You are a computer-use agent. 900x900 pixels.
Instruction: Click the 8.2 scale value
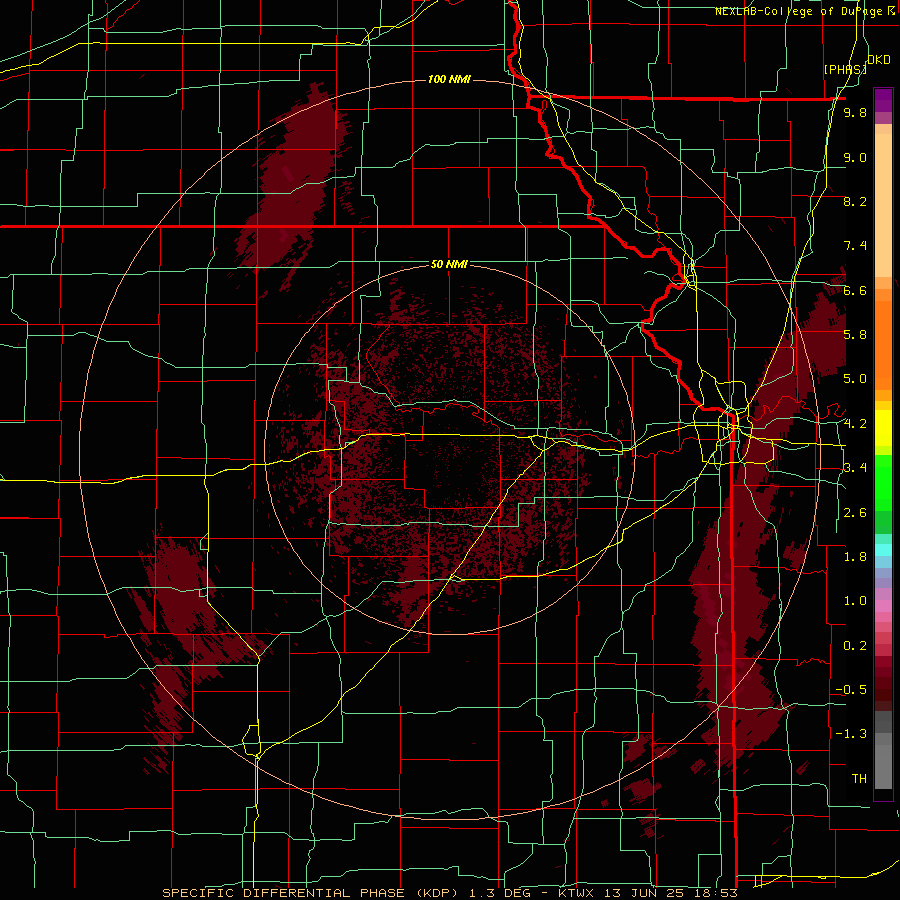855,201
